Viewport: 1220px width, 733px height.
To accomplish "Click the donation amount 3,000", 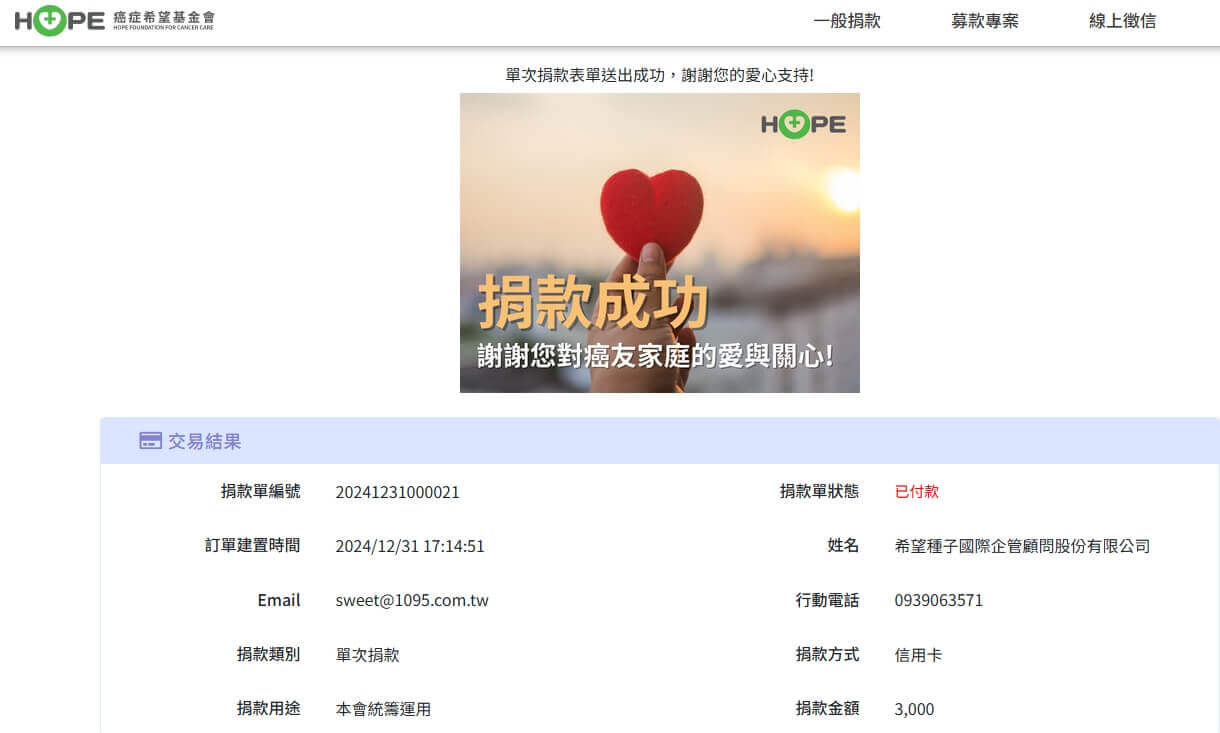I will click(x=914, y=709).
